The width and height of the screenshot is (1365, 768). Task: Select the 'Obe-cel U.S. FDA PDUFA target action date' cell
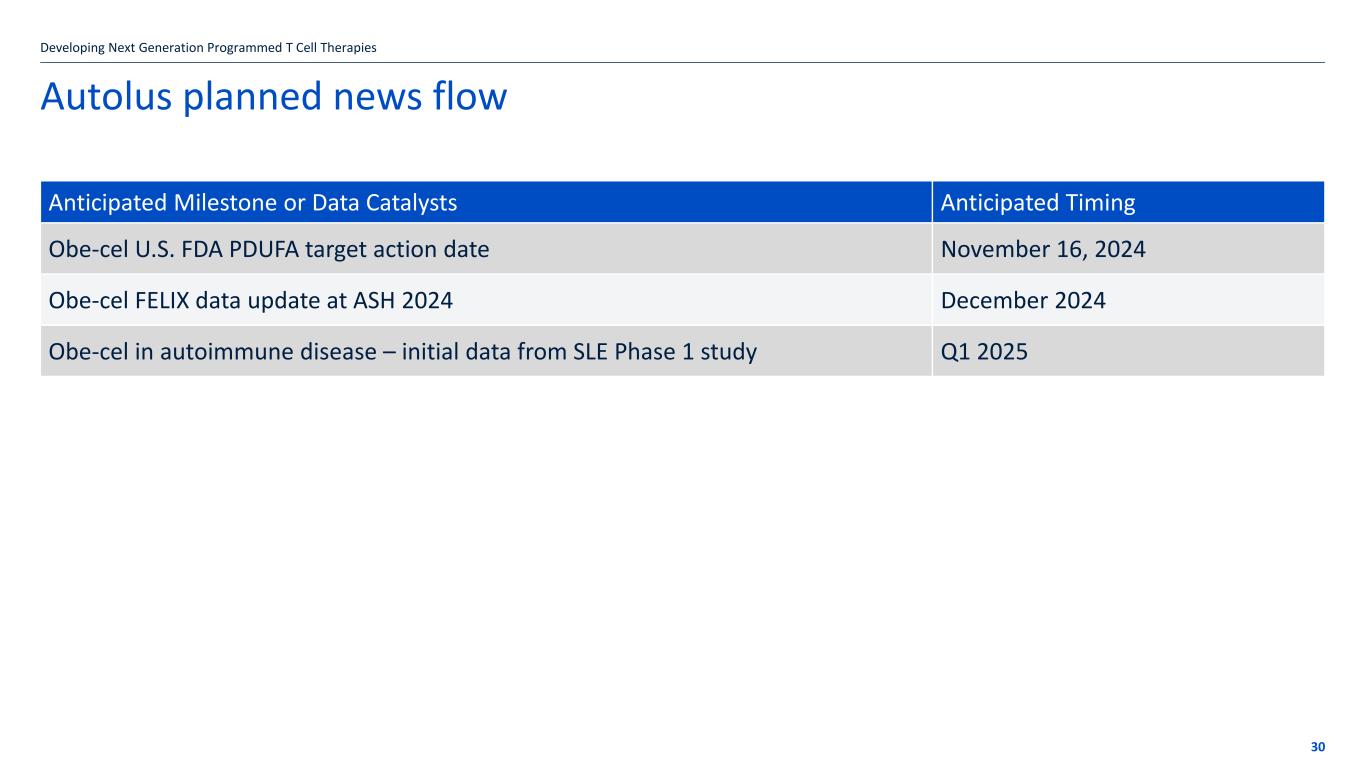tap(269, 249)
